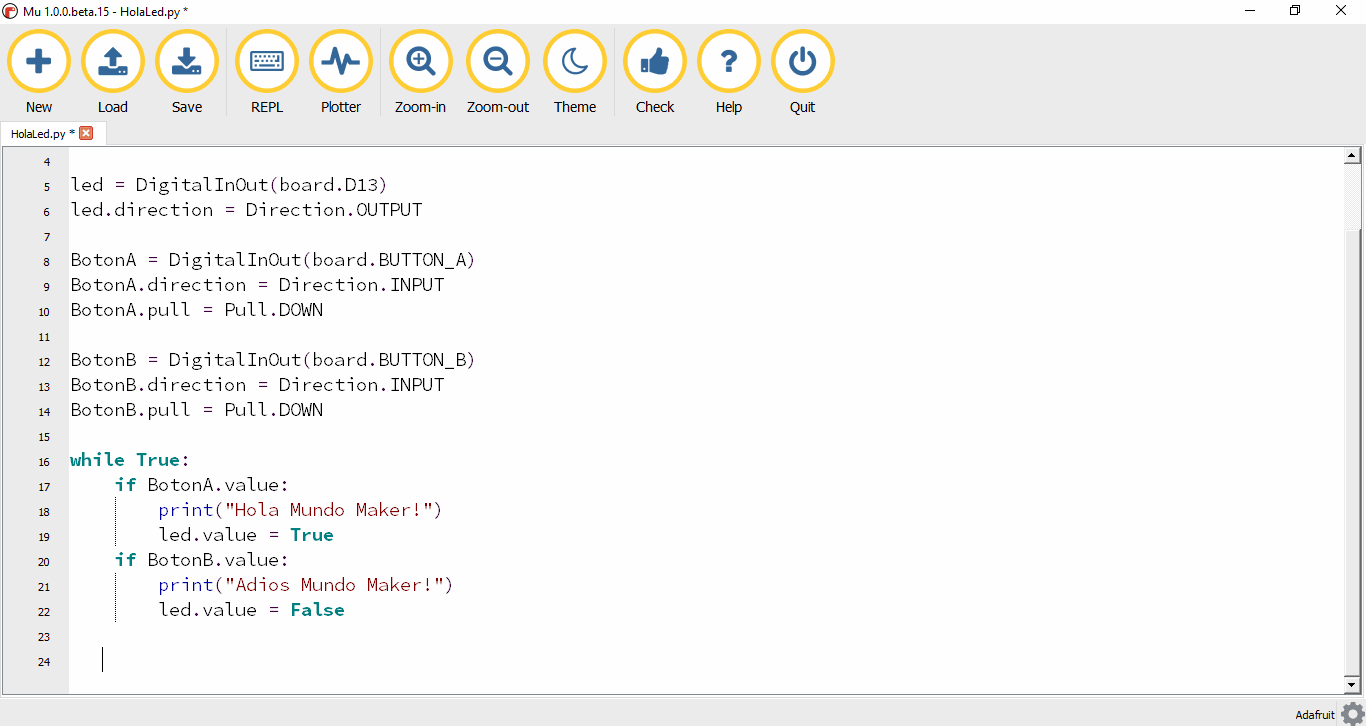Run Check on the code
Screen dimensions: 1366x726
655,62
